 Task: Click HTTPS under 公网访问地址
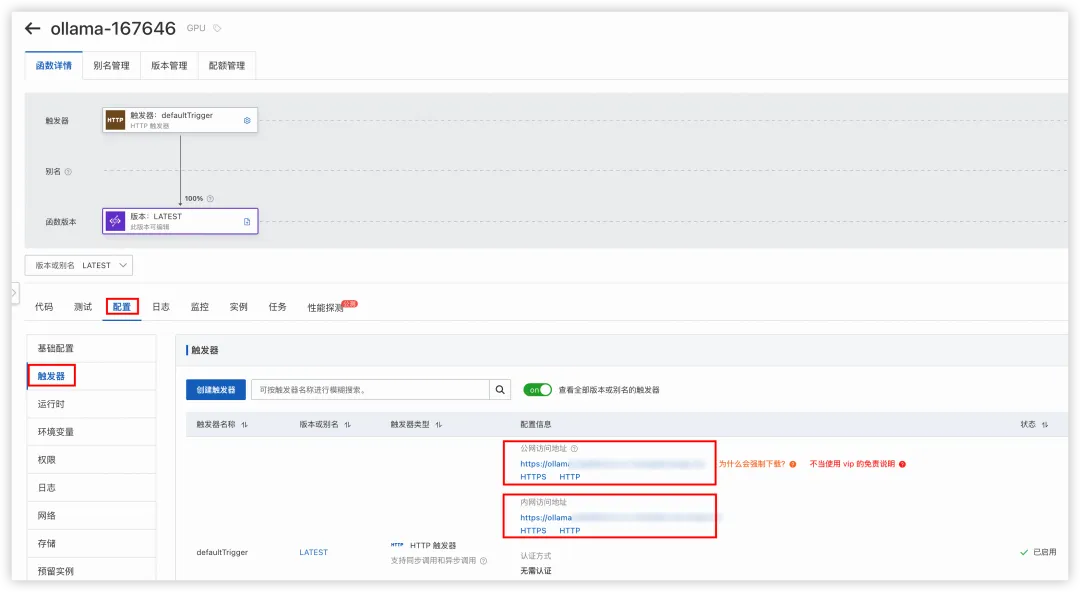coord(533,477)
